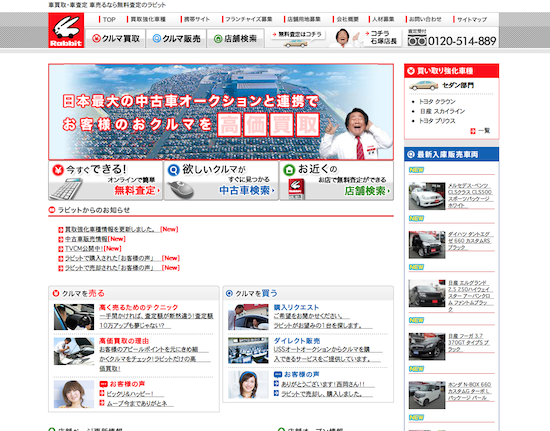Click the white Honda N-BOX thumbnail
This screenshot has height=431, width=550.
[427, 395]
